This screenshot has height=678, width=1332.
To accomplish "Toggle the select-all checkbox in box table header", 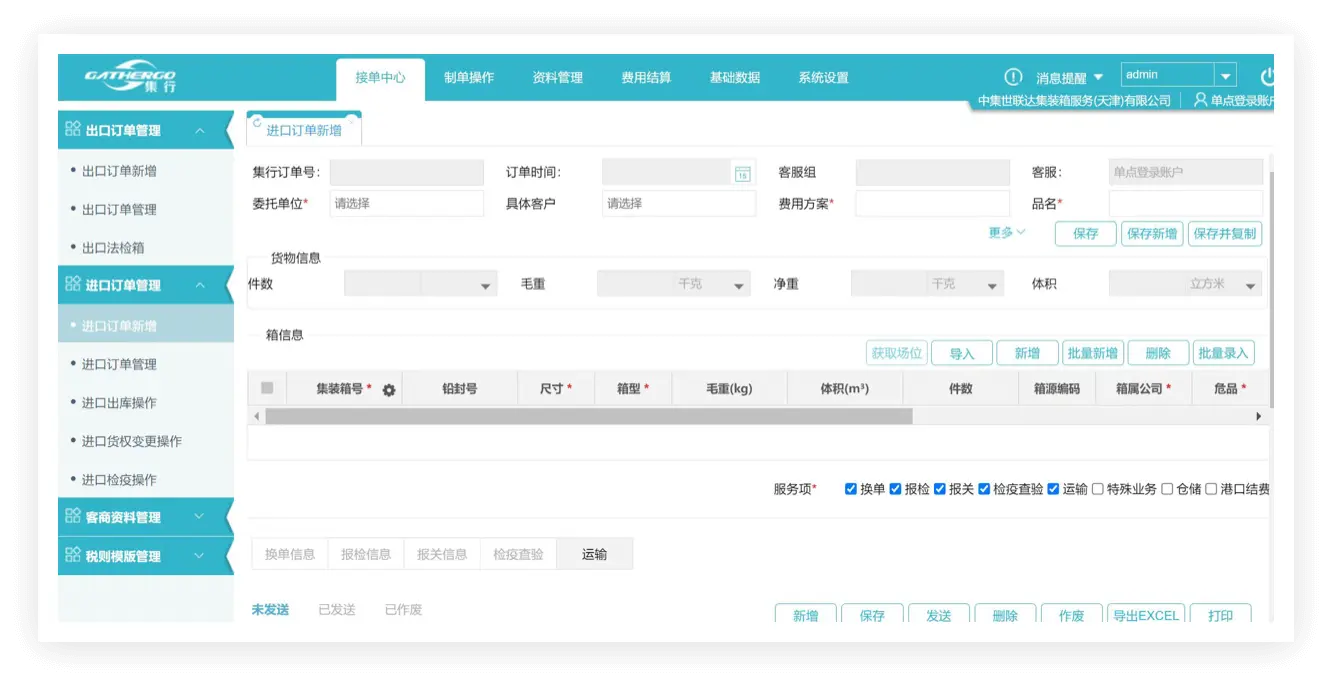I will pyautogui.click(x=267, y=388).
